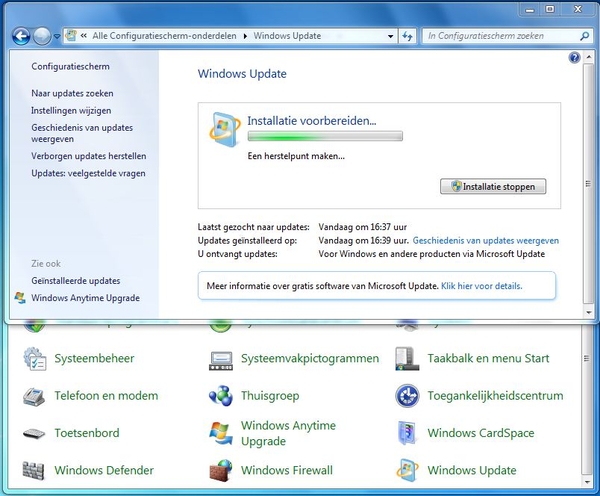
Task: Click 'Naar updates zoeken' in sidebar
Action: (72, 93)
